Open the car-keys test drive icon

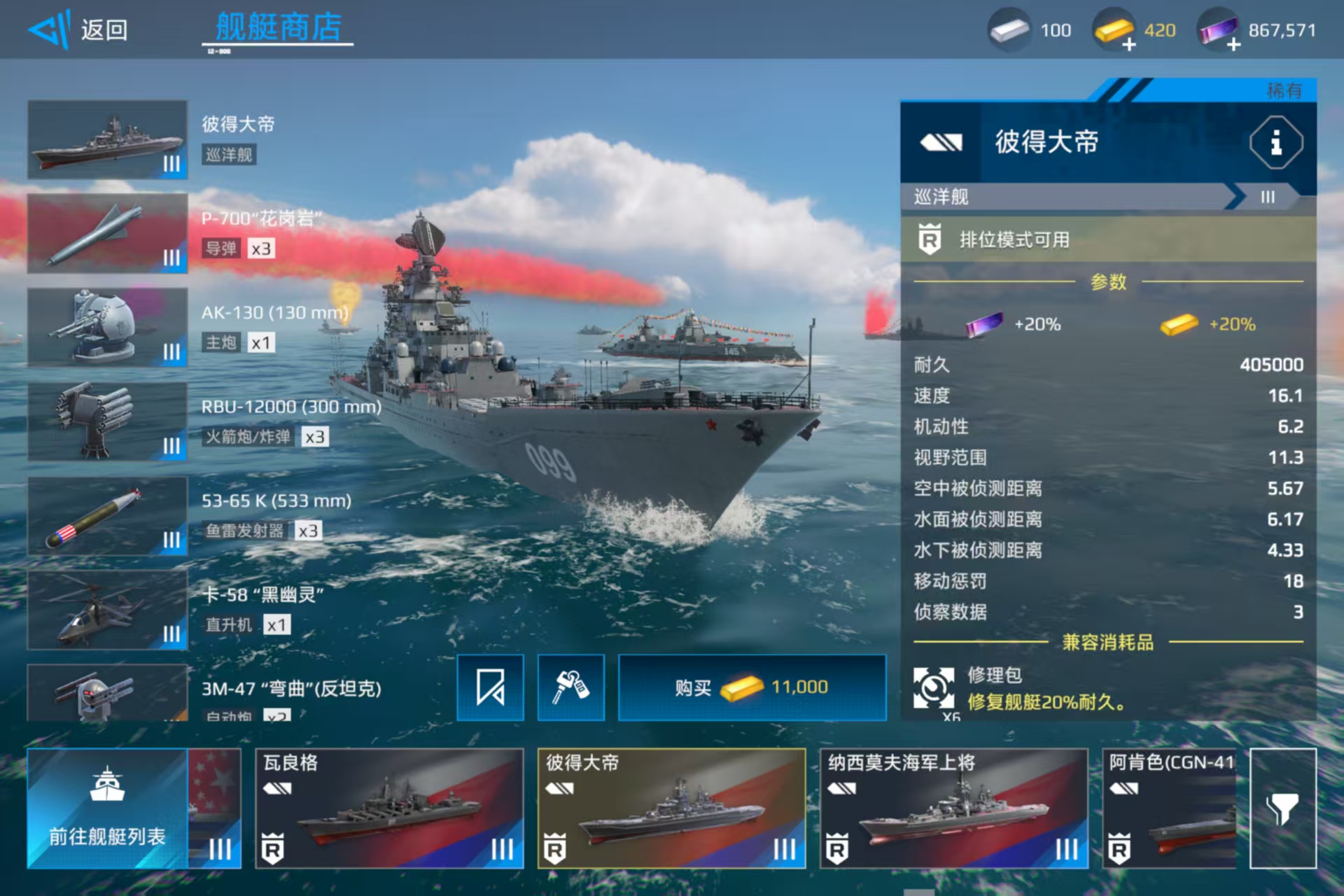coord(571,687)
